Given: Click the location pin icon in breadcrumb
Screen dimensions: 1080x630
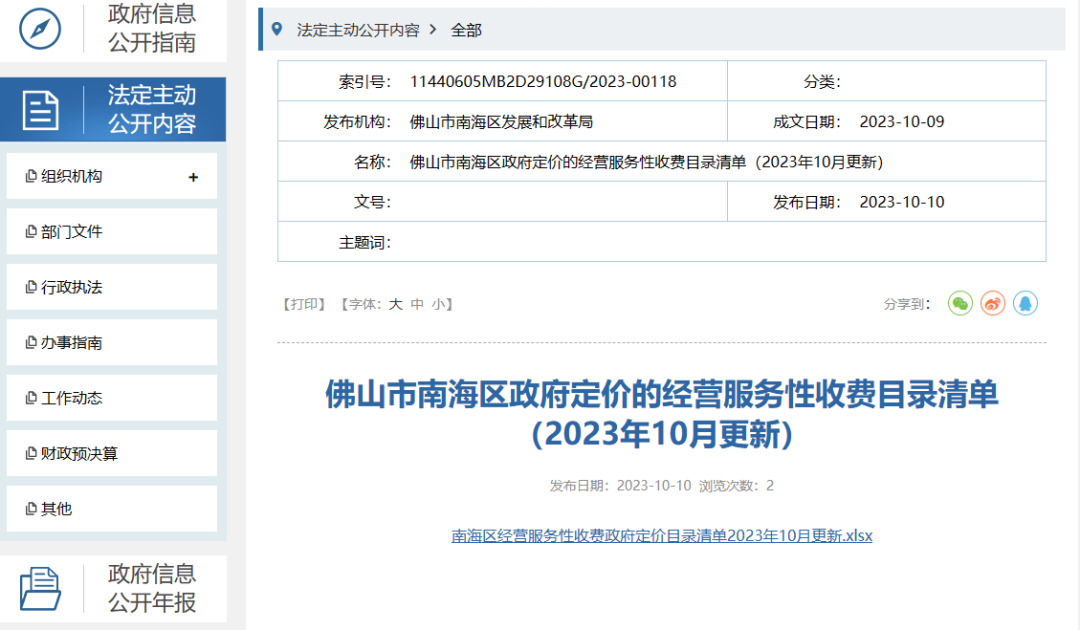Looking at the screenshot, I should coord(277,30).
